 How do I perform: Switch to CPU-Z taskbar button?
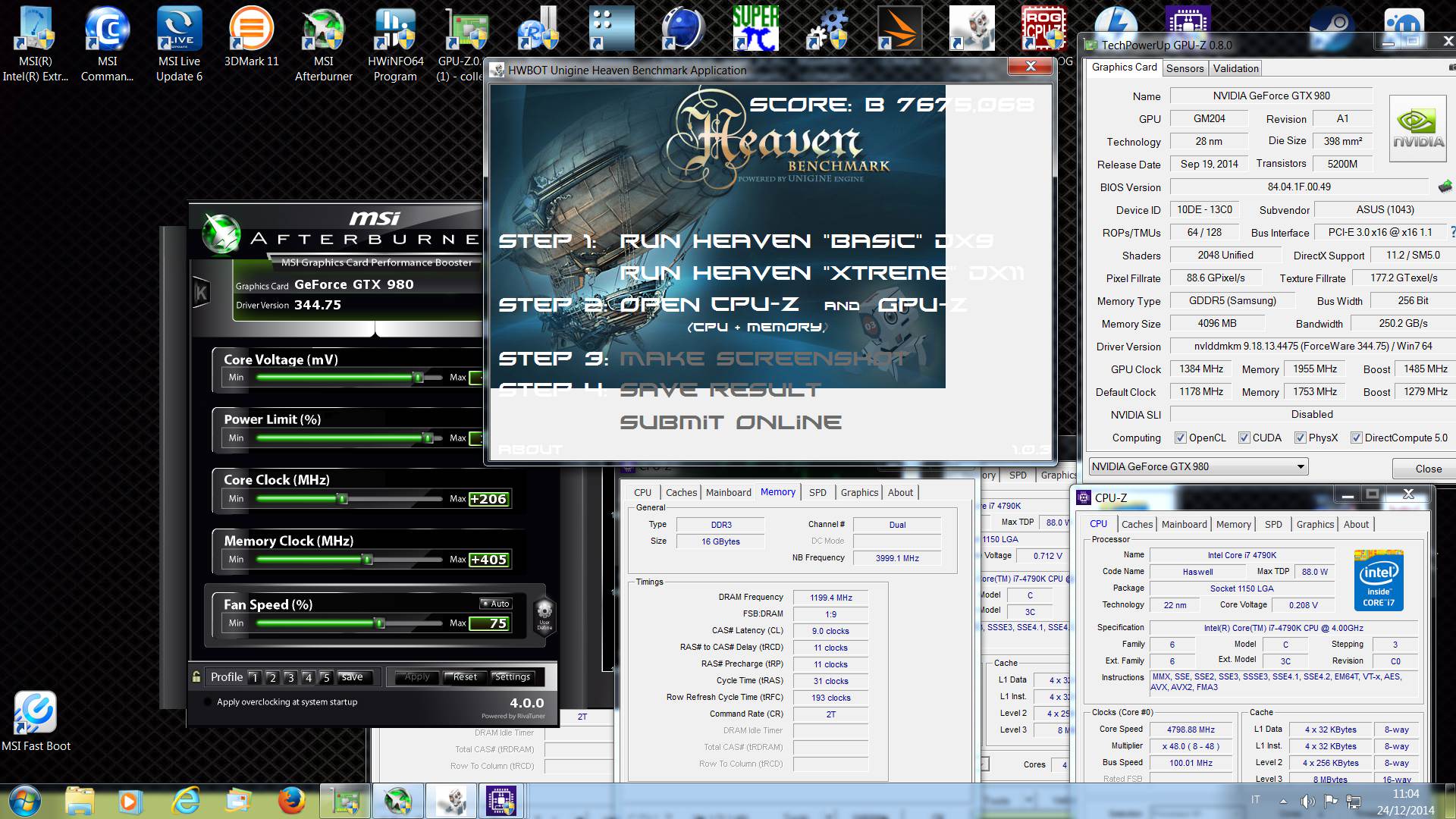coord(500,801)
